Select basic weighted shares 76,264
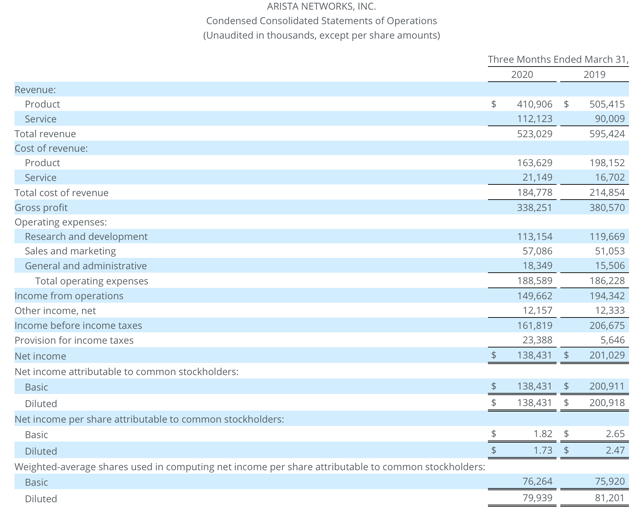Viewport: 640px width, 515px height. coord(537,482)
